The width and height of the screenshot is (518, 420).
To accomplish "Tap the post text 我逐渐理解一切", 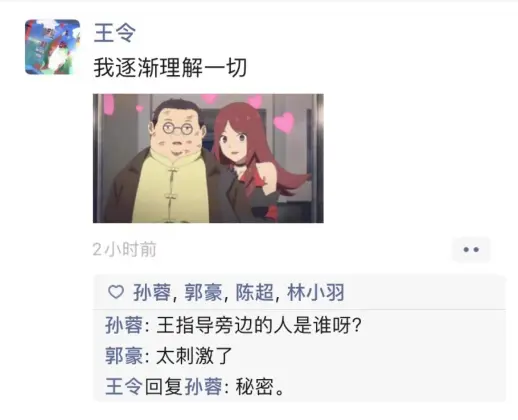I will click(x=170, y=68).
